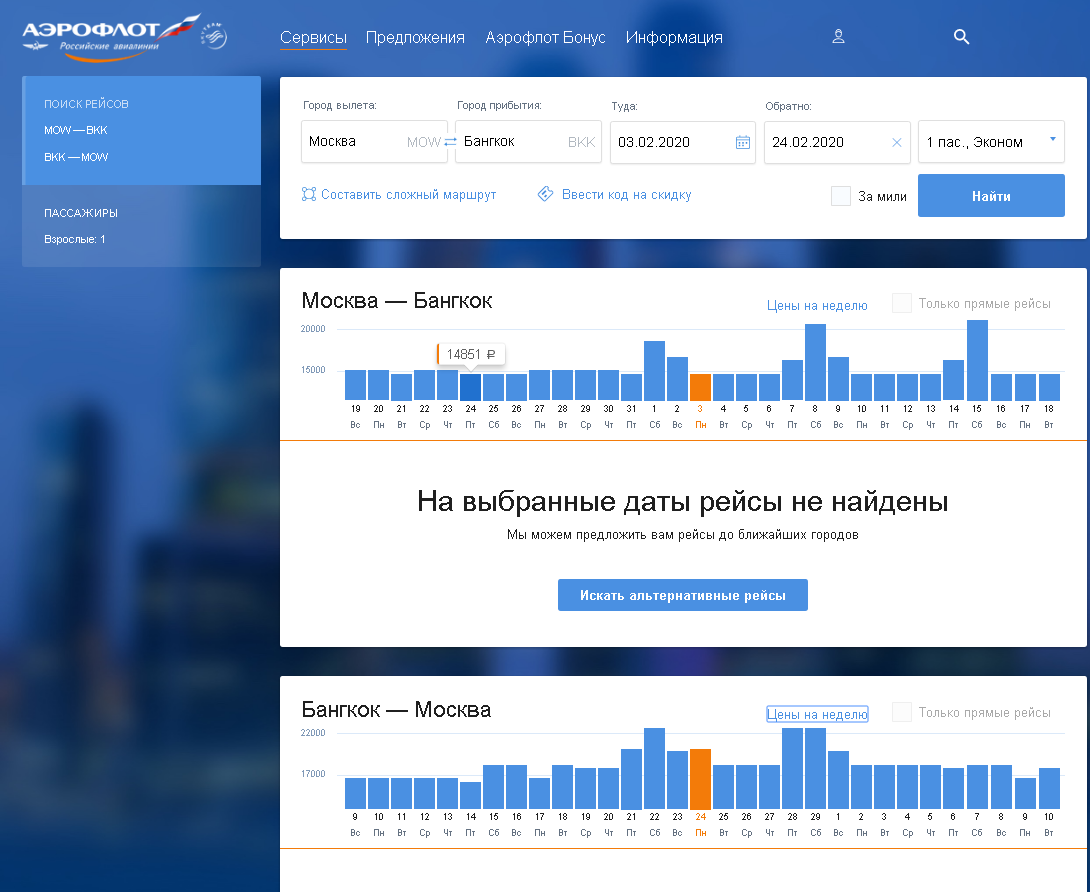Open Предложения menu
Viewport: 1090px width, 892px height.
tap(415, 38)
